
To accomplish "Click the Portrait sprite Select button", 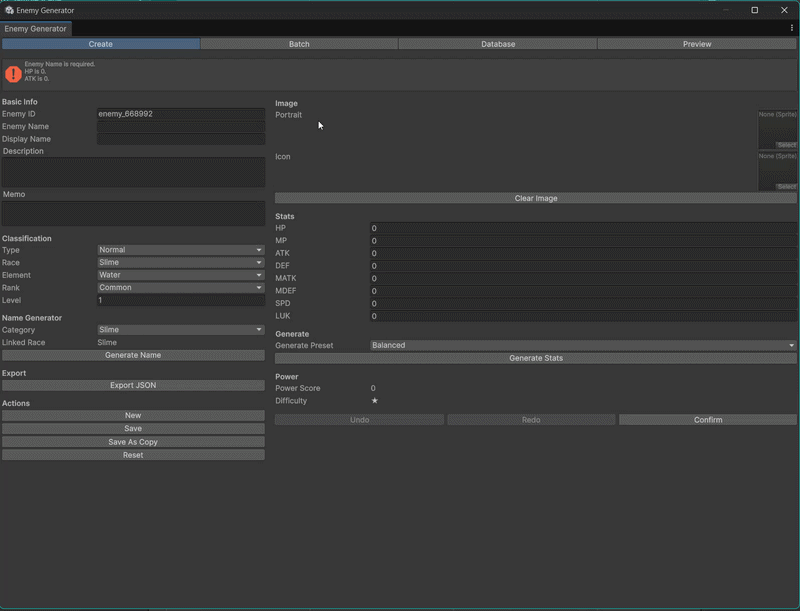I will [786, 145].
